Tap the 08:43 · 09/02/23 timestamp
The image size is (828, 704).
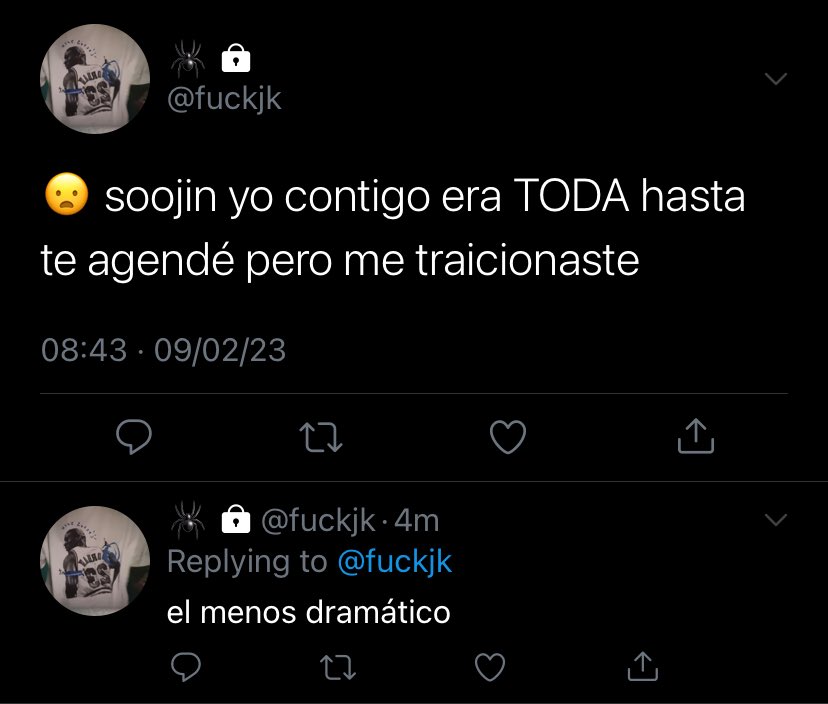pyautogui.click(x=164, y=350)
